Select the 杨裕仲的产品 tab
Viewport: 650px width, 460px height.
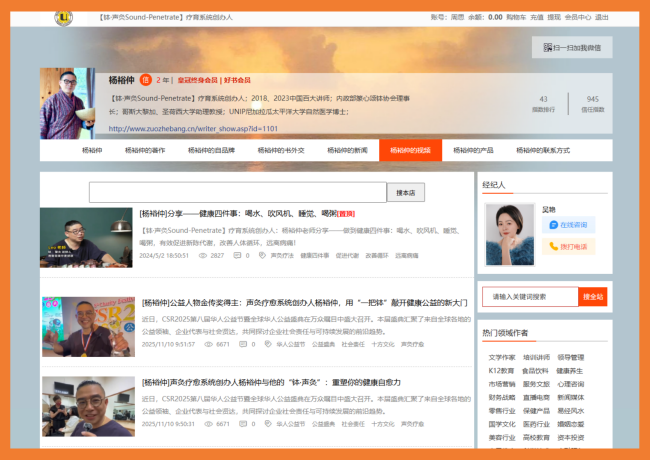point(473,150)
